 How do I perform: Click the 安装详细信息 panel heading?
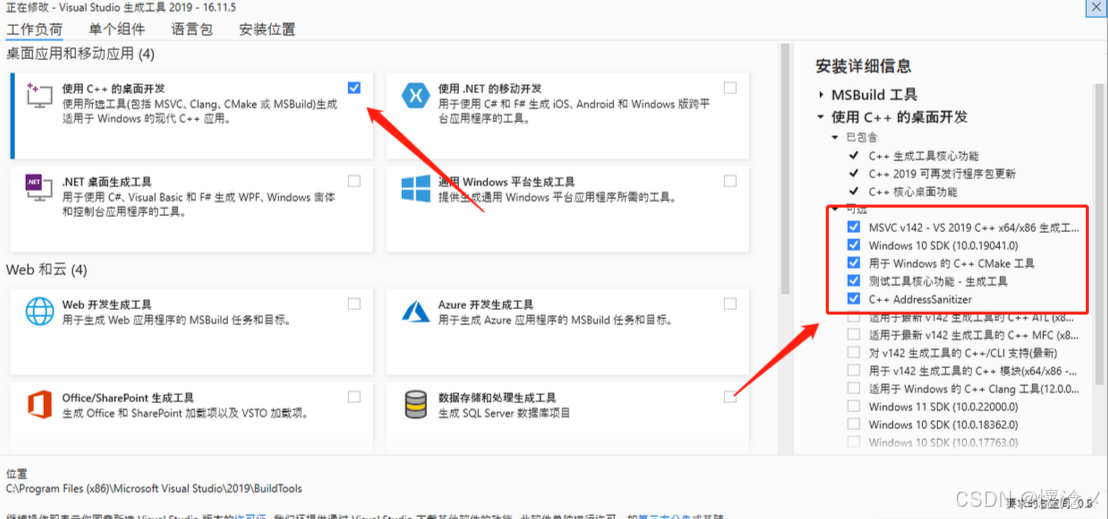863,66
